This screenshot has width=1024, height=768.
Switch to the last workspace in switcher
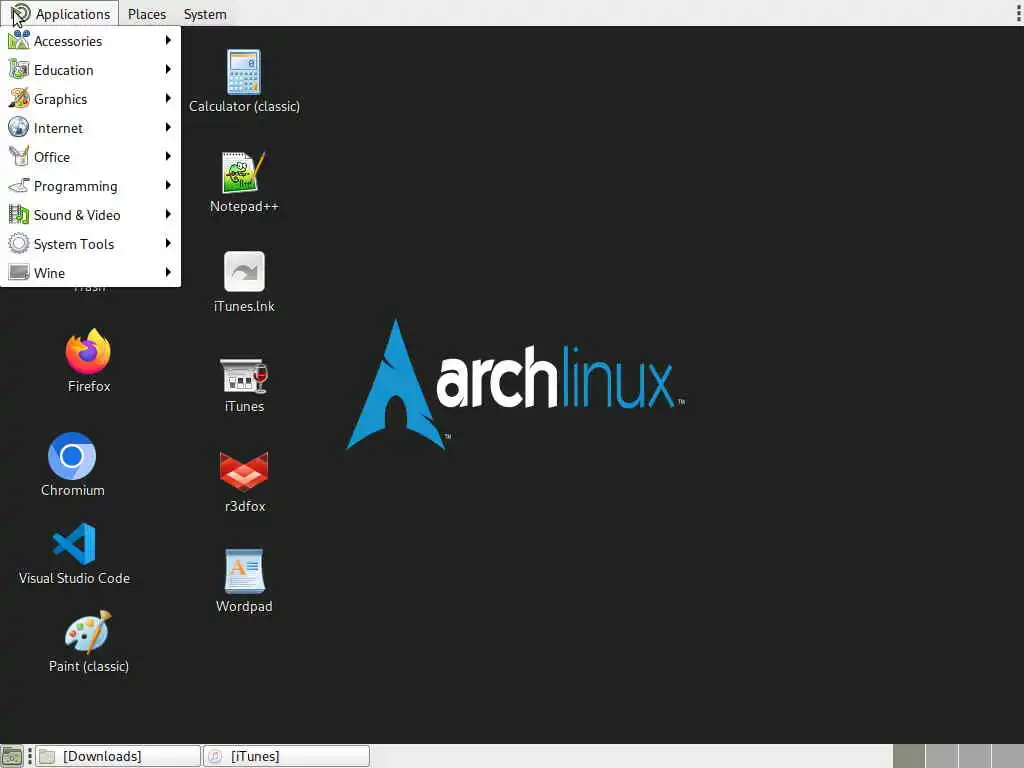(1008, 756)
